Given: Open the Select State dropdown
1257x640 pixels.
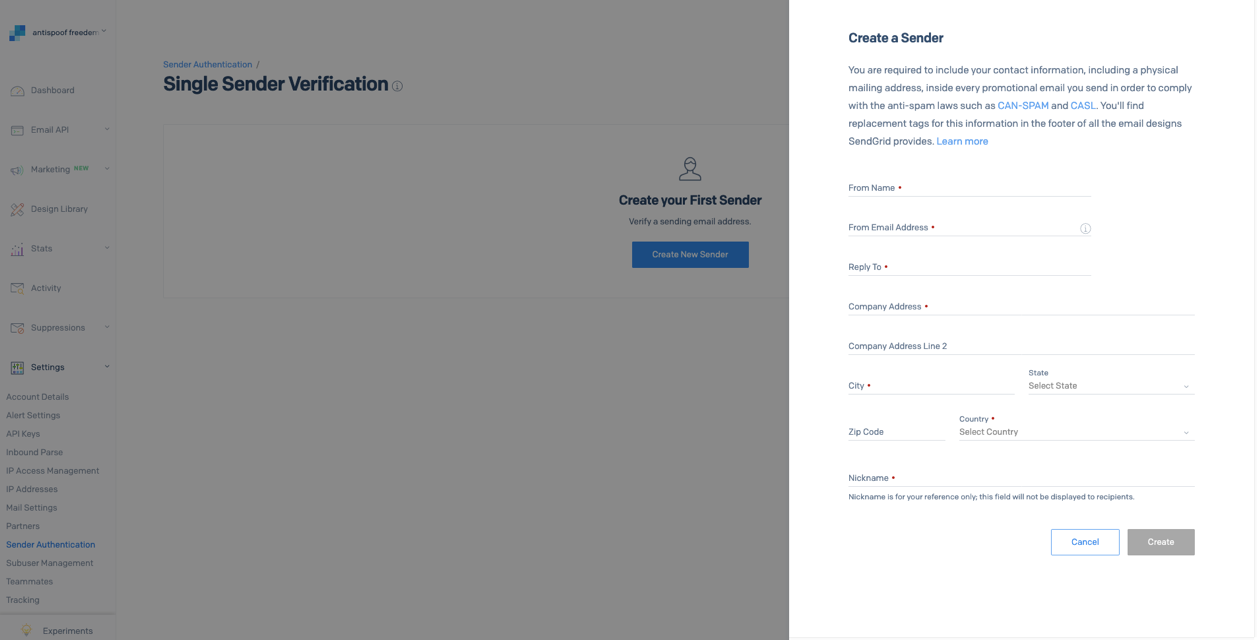Looking at the screenshot, I should pyautogui.click(x=1110, y=386).
